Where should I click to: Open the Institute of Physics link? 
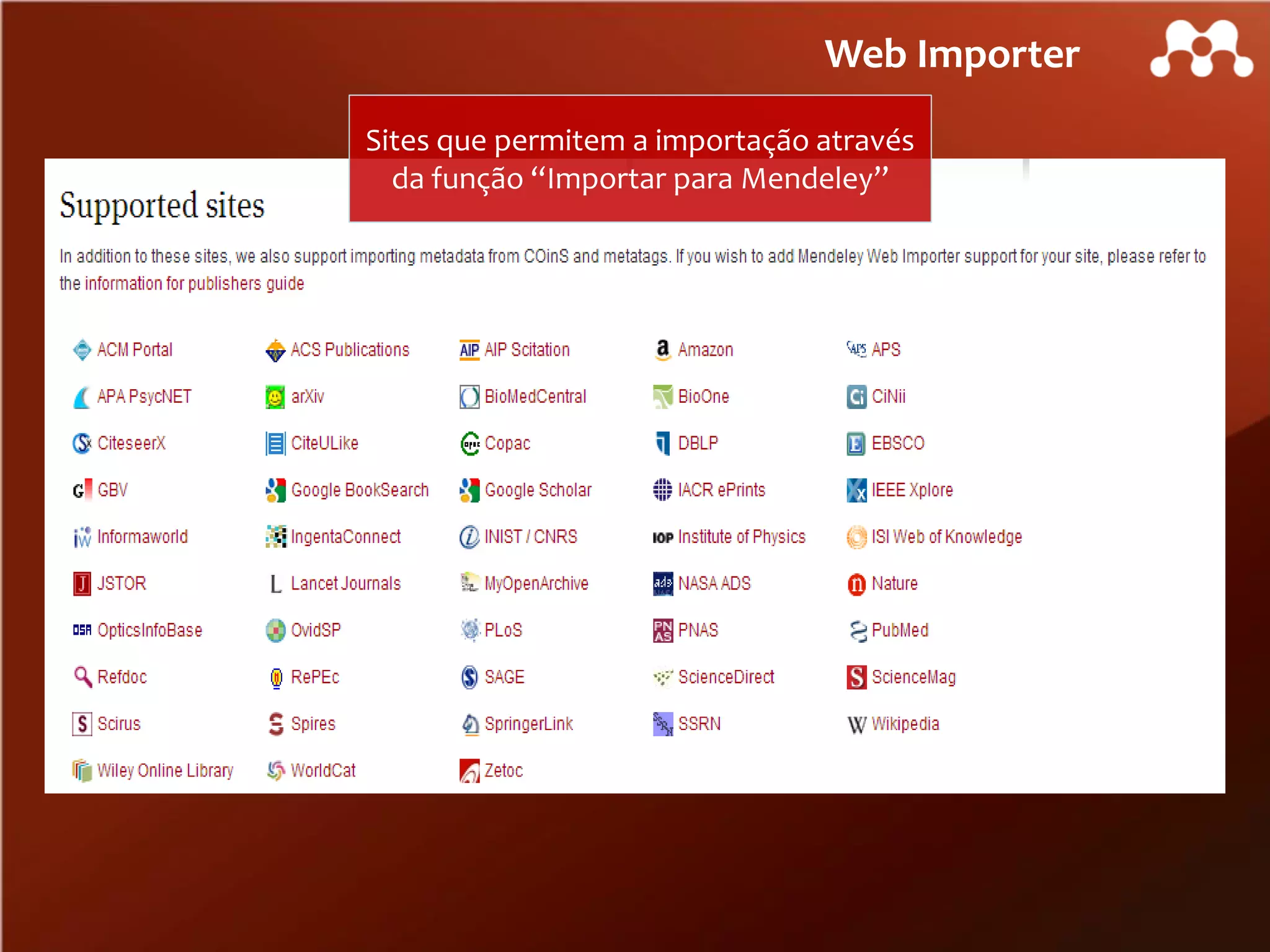point(742,537)
